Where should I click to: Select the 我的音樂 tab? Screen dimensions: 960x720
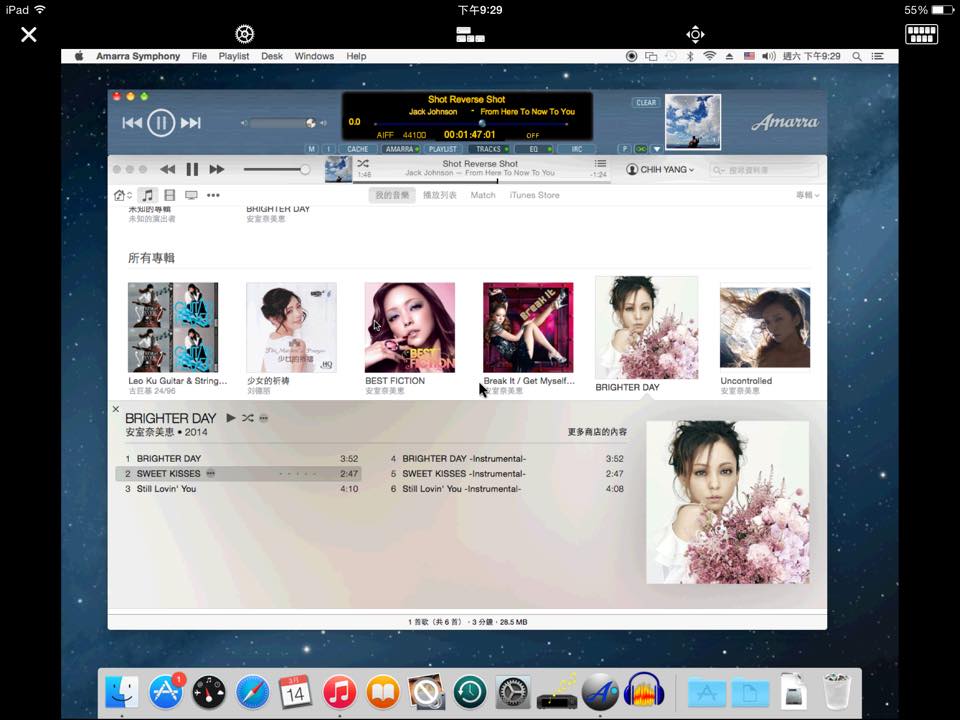[392, 195]
